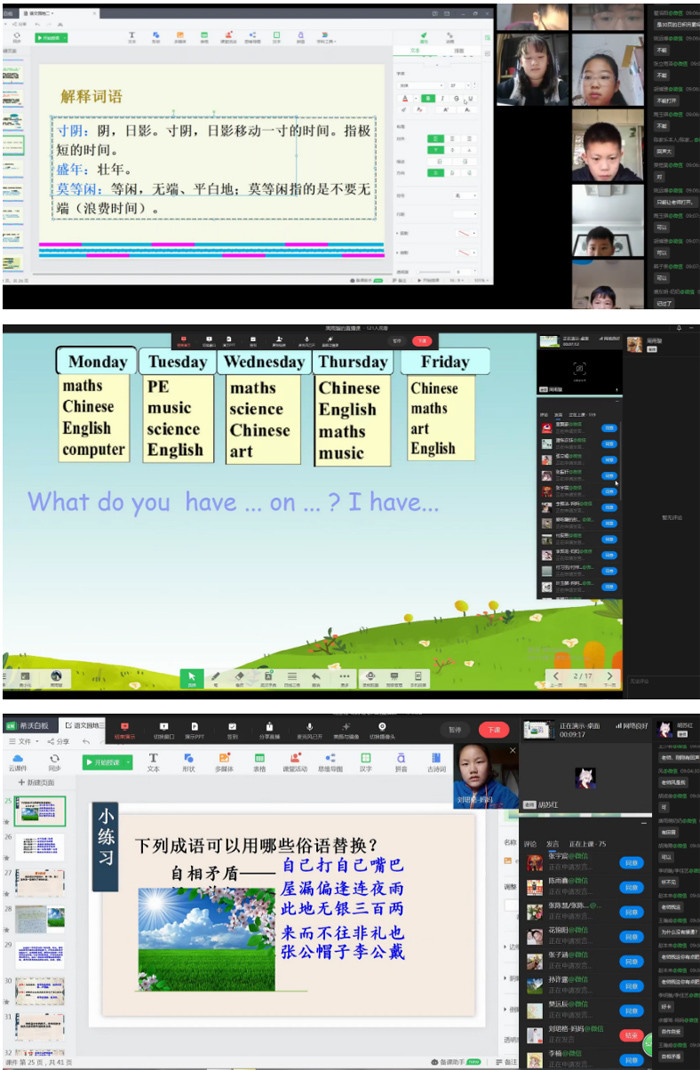The height and width of the screenshot is (1070, 700).
Task: Switch to the 评论 tab in the 上课 75 panel
Action: pos(530,843)
